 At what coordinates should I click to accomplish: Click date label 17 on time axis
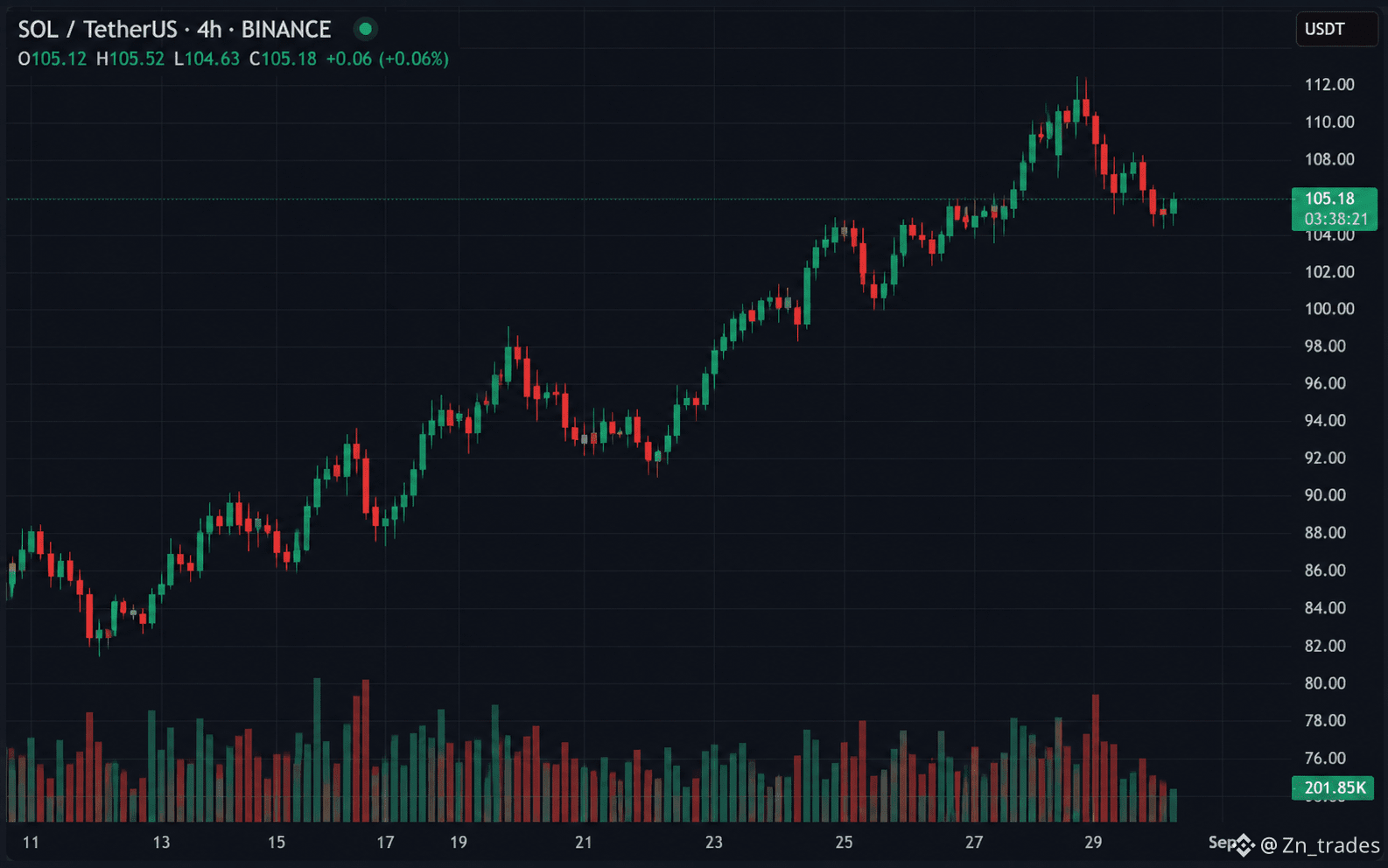[385, 843]
